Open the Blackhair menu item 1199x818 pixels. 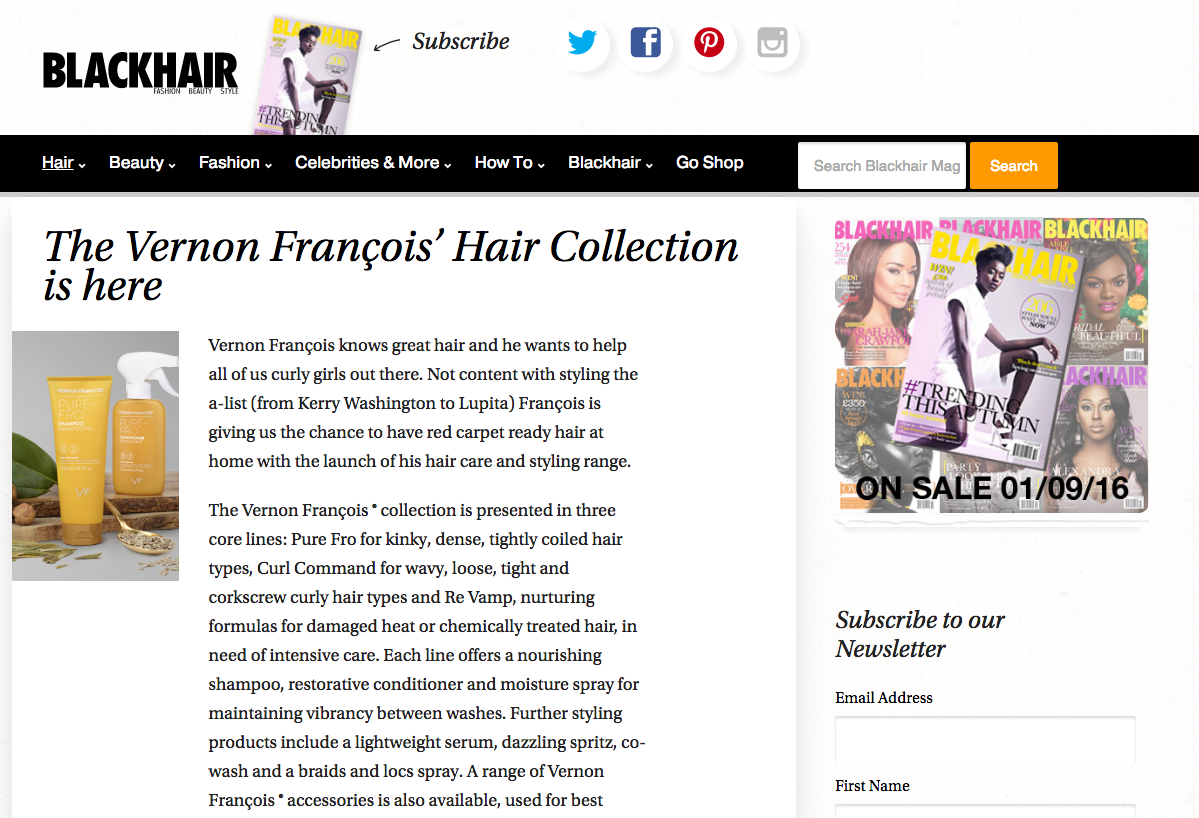click(x=610, y=163)
